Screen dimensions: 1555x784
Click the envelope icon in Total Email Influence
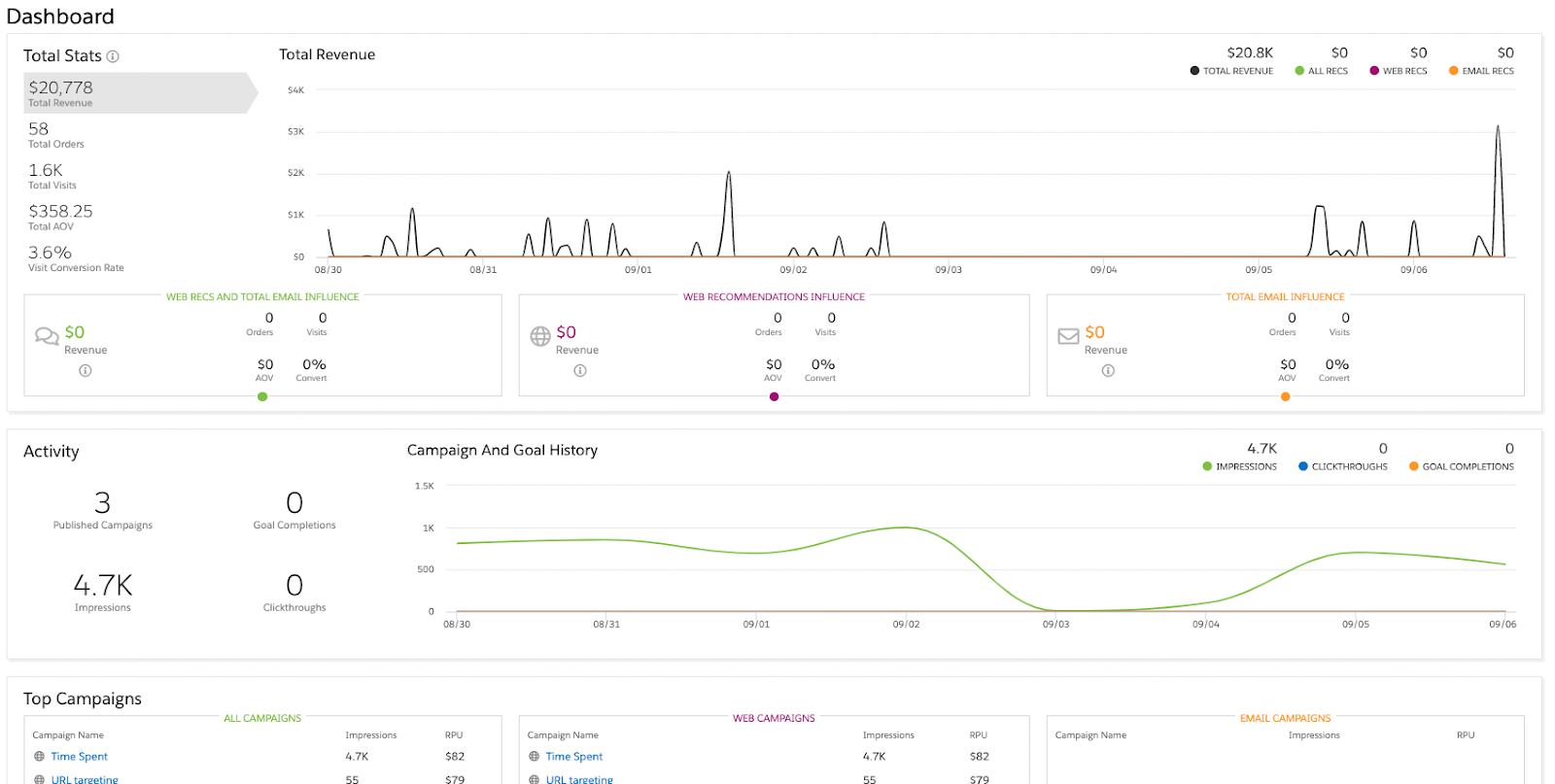click(x=1068, y=336)
